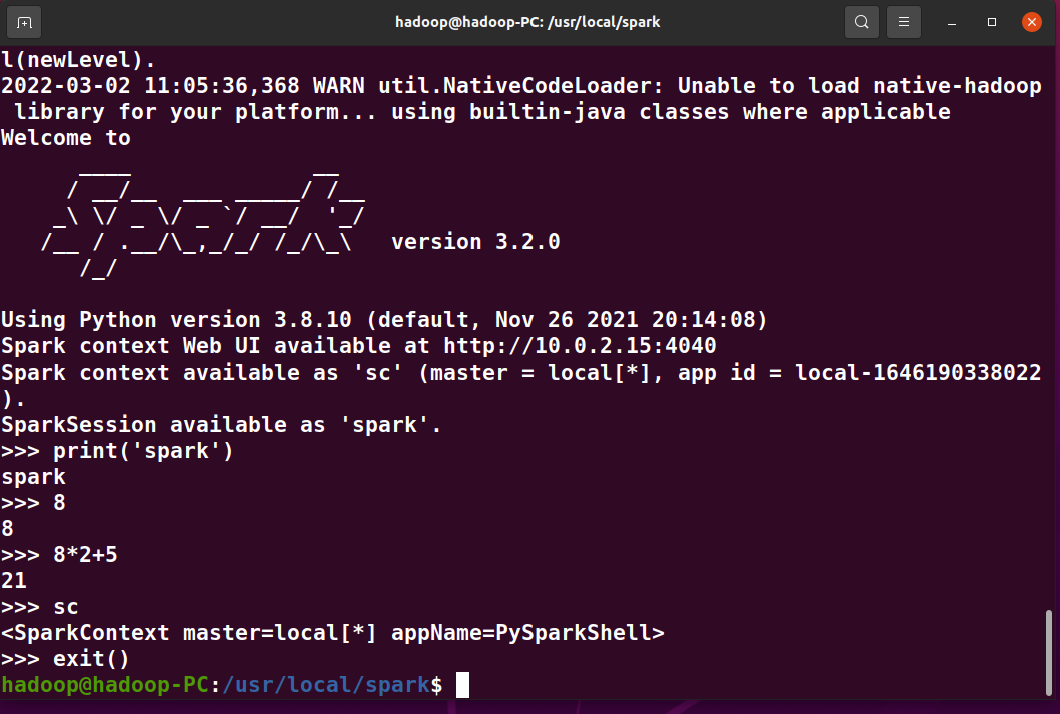Click the 'Using Python version 3.8.10' line
The image size is (1060, 714).
[384, 319]
